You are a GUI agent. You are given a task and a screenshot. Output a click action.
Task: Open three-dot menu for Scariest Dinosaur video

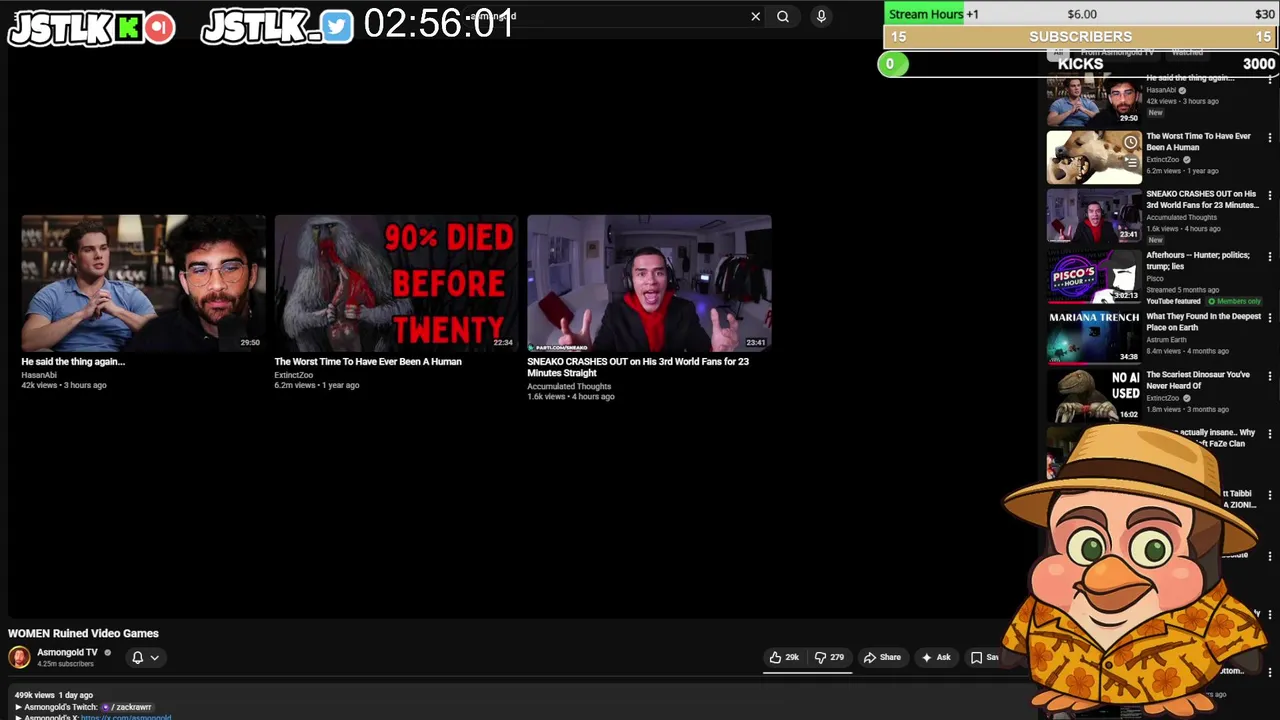coord(1270,377)
